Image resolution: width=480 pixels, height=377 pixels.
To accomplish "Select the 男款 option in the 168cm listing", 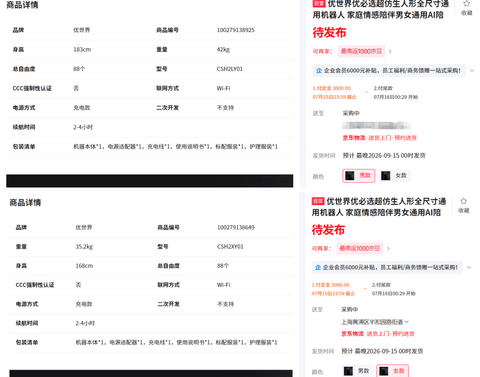I will coord(357,371).
